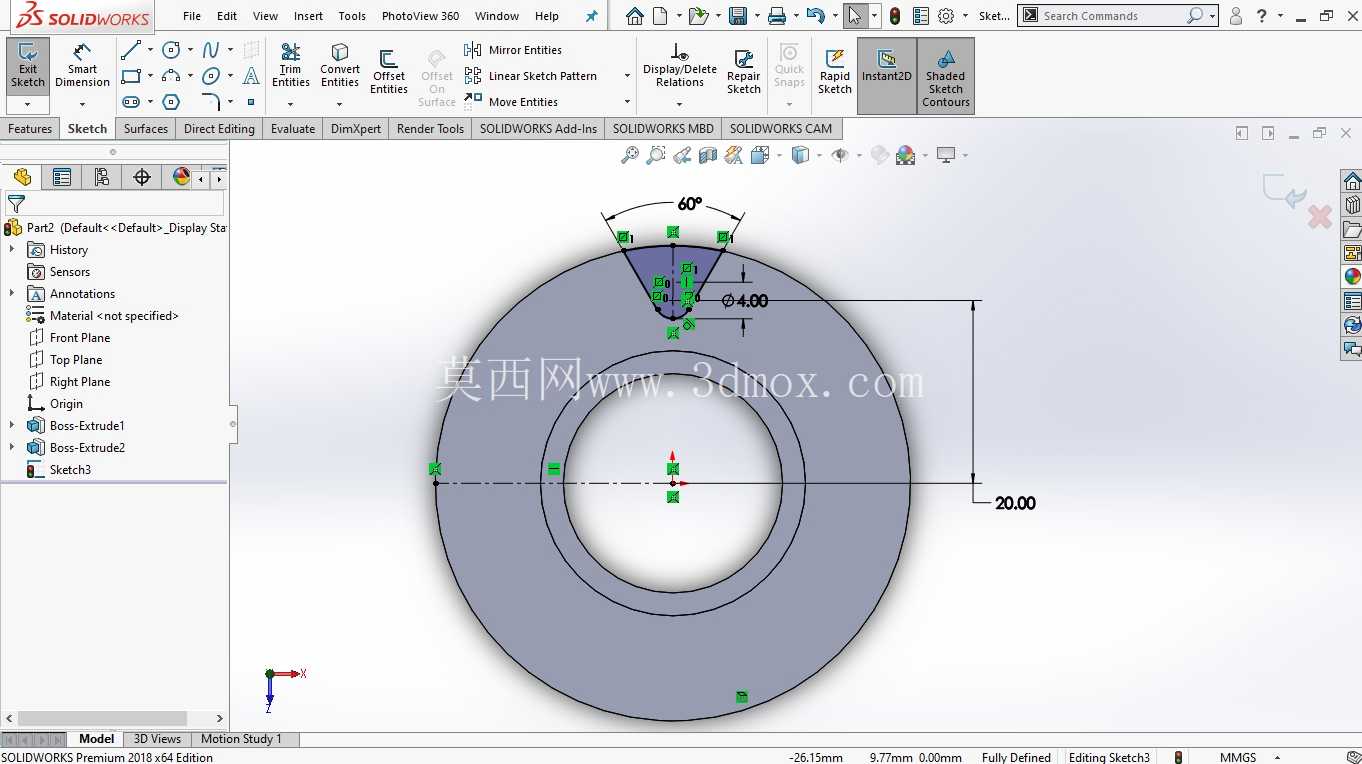Expand the Boss-Extrude2 feature
Viewport: 1362px width, 764px height.
pos(12,448)
